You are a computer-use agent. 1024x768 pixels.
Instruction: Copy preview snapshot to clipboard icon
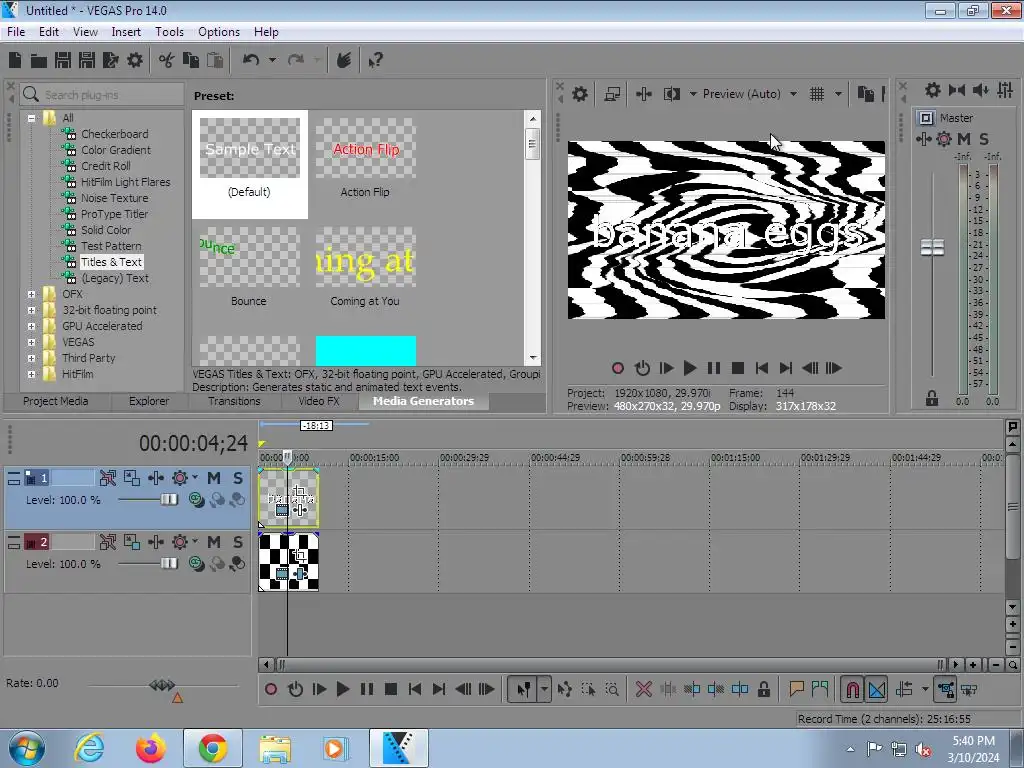click(865, 94)
